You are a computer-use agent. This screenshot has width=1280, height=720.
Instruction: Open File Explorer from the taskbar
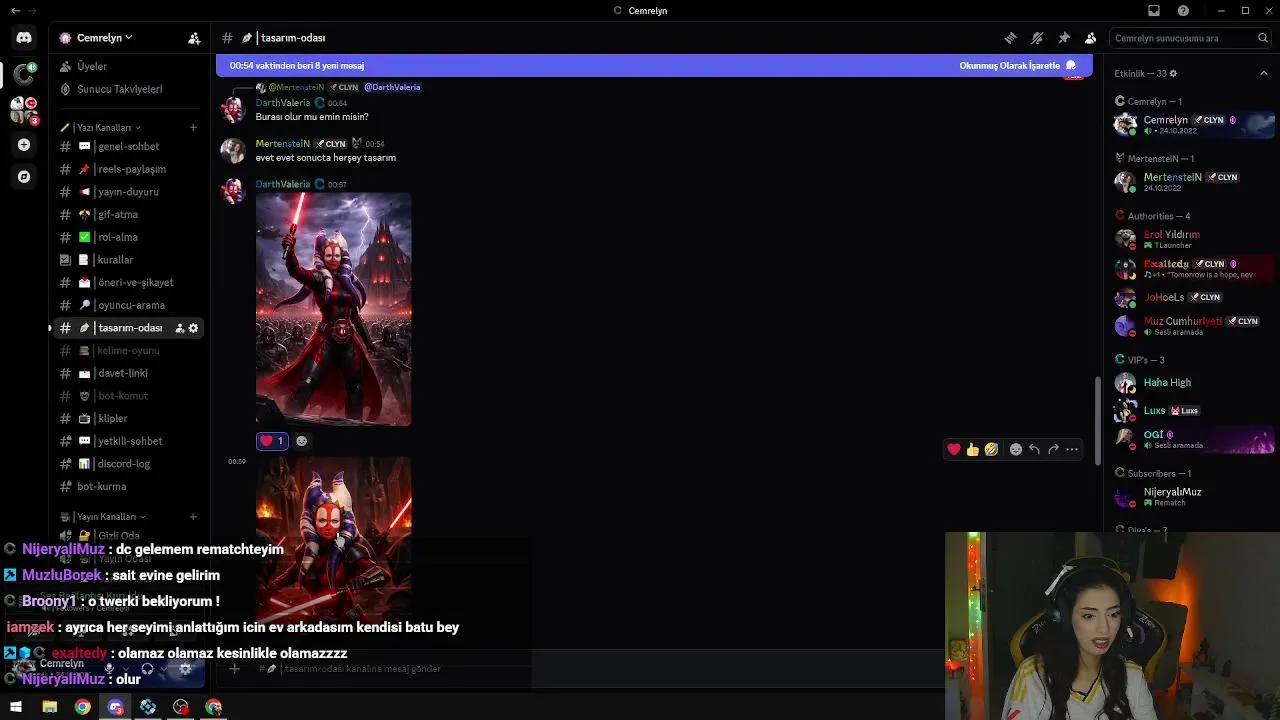49,707
